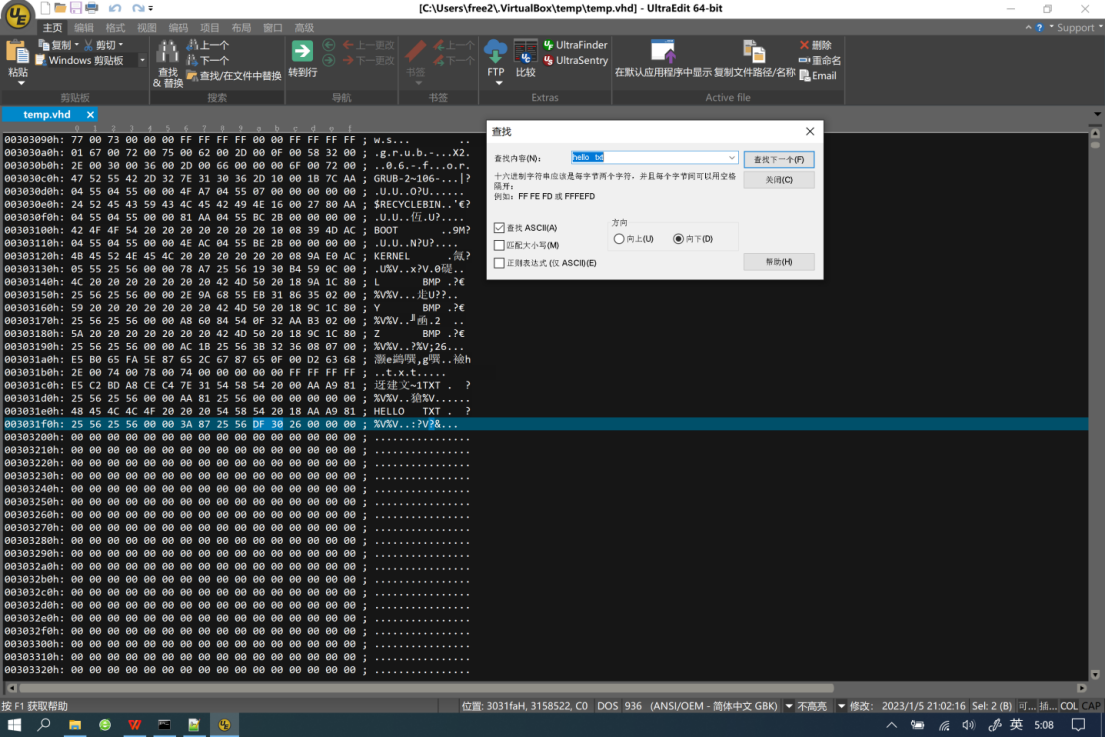Open the UltraEdit application menu logo
This screenshot has width=1106, height=737.
(17, 16)
